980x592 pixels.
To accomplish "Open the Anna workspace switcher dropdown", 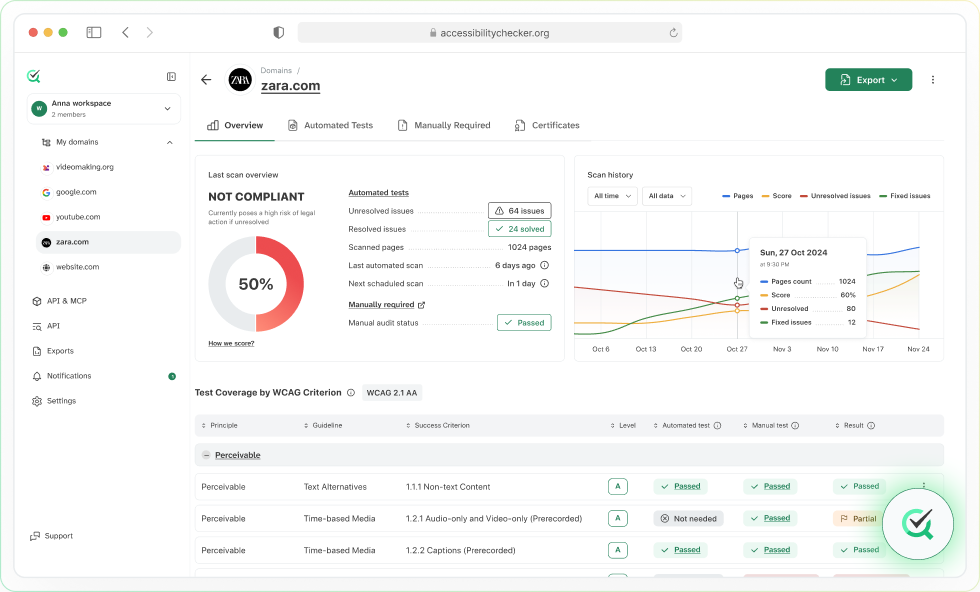I will coord(104,109).
